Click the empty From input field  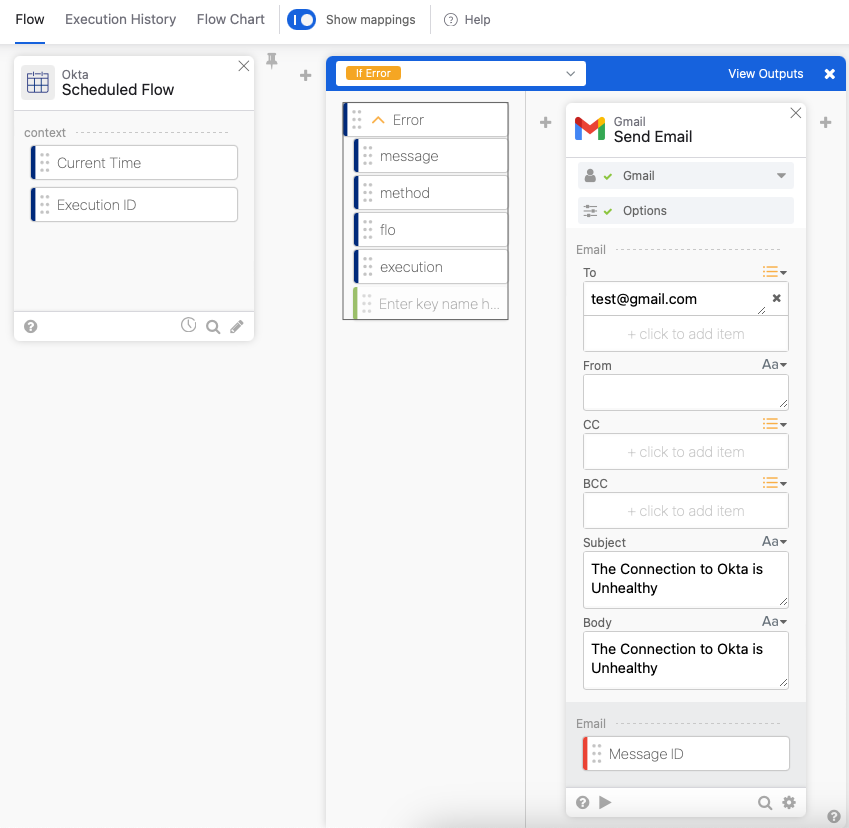point(685,392)
